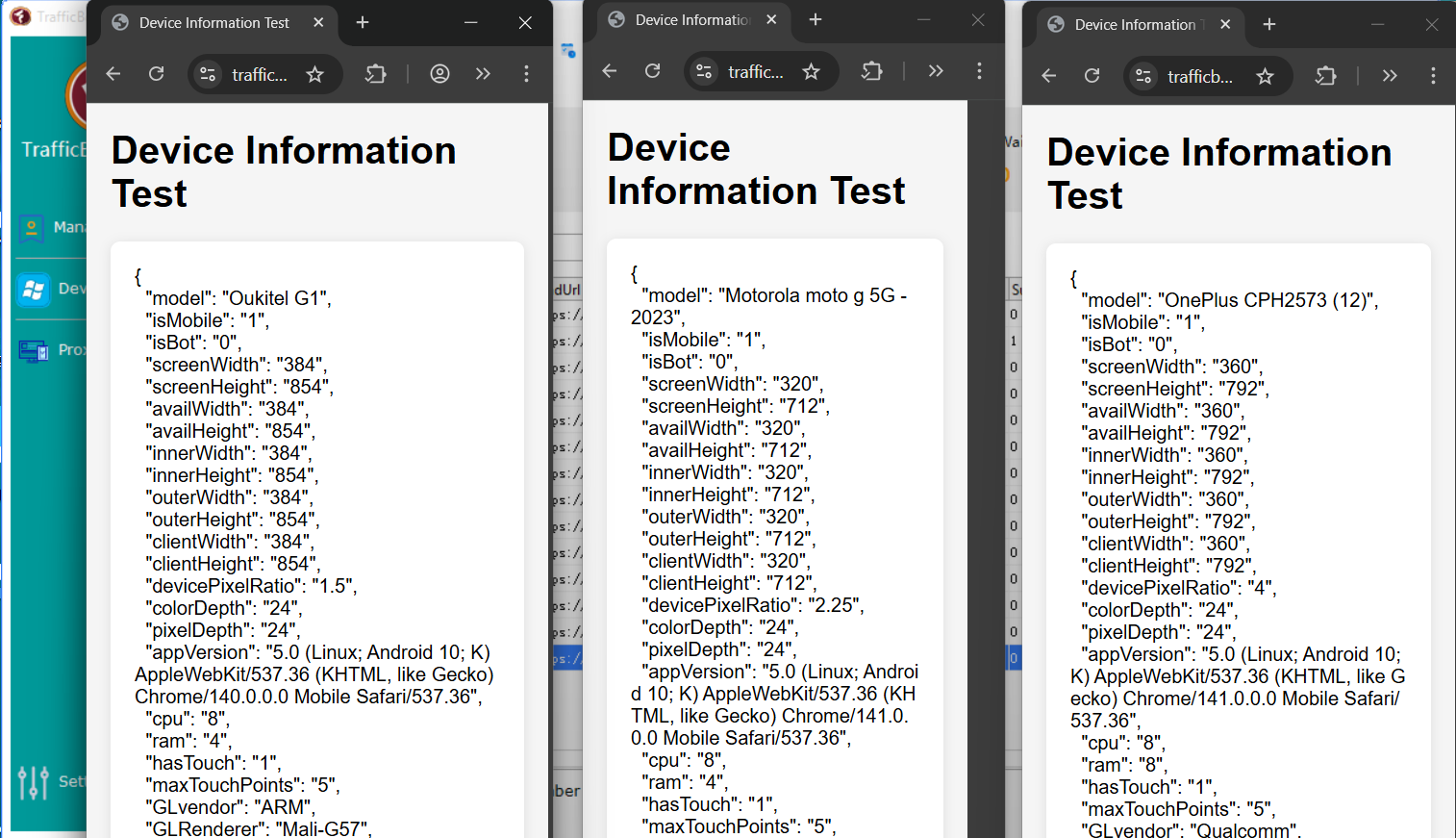
Task: Open a new tab in Motorola window
Action: click(816, 20)
